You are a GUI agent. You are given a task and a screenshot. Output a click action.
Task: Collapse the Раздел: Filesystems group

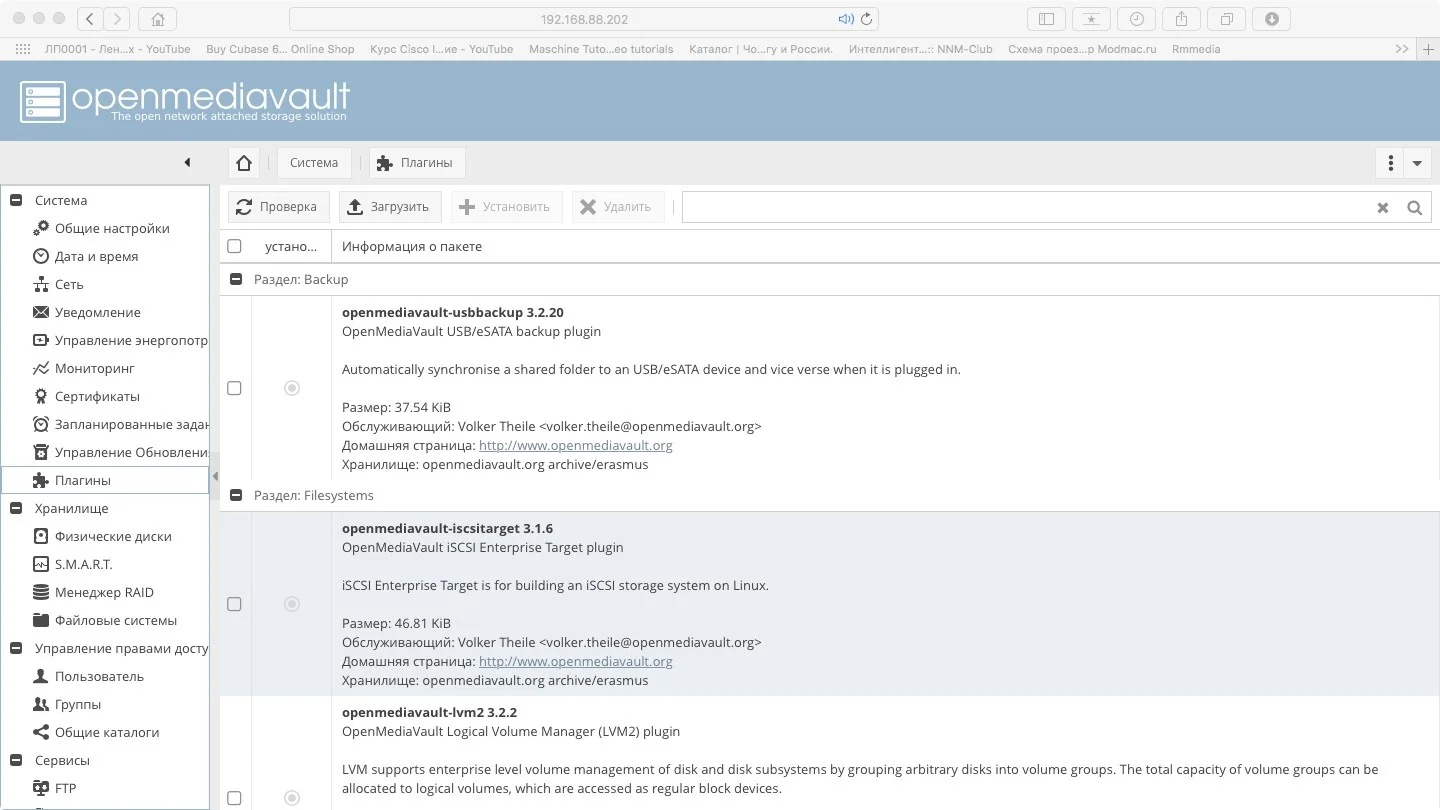237,495
